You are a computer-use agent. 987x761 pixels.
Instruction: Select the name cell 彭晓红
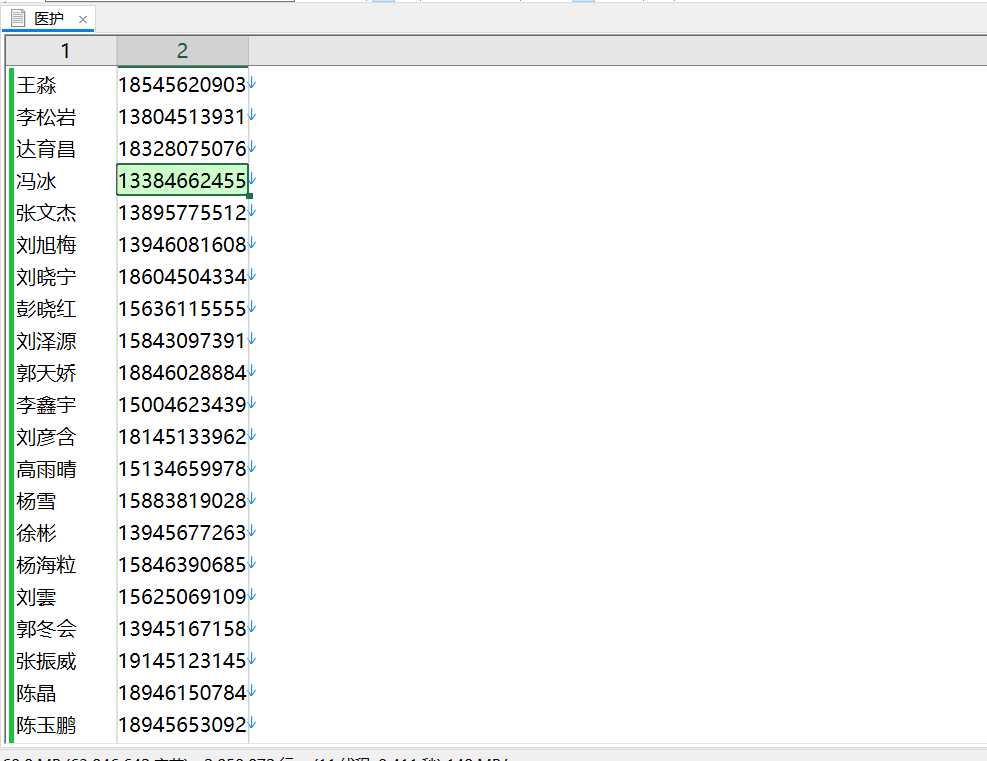click(x=46, y=309)
